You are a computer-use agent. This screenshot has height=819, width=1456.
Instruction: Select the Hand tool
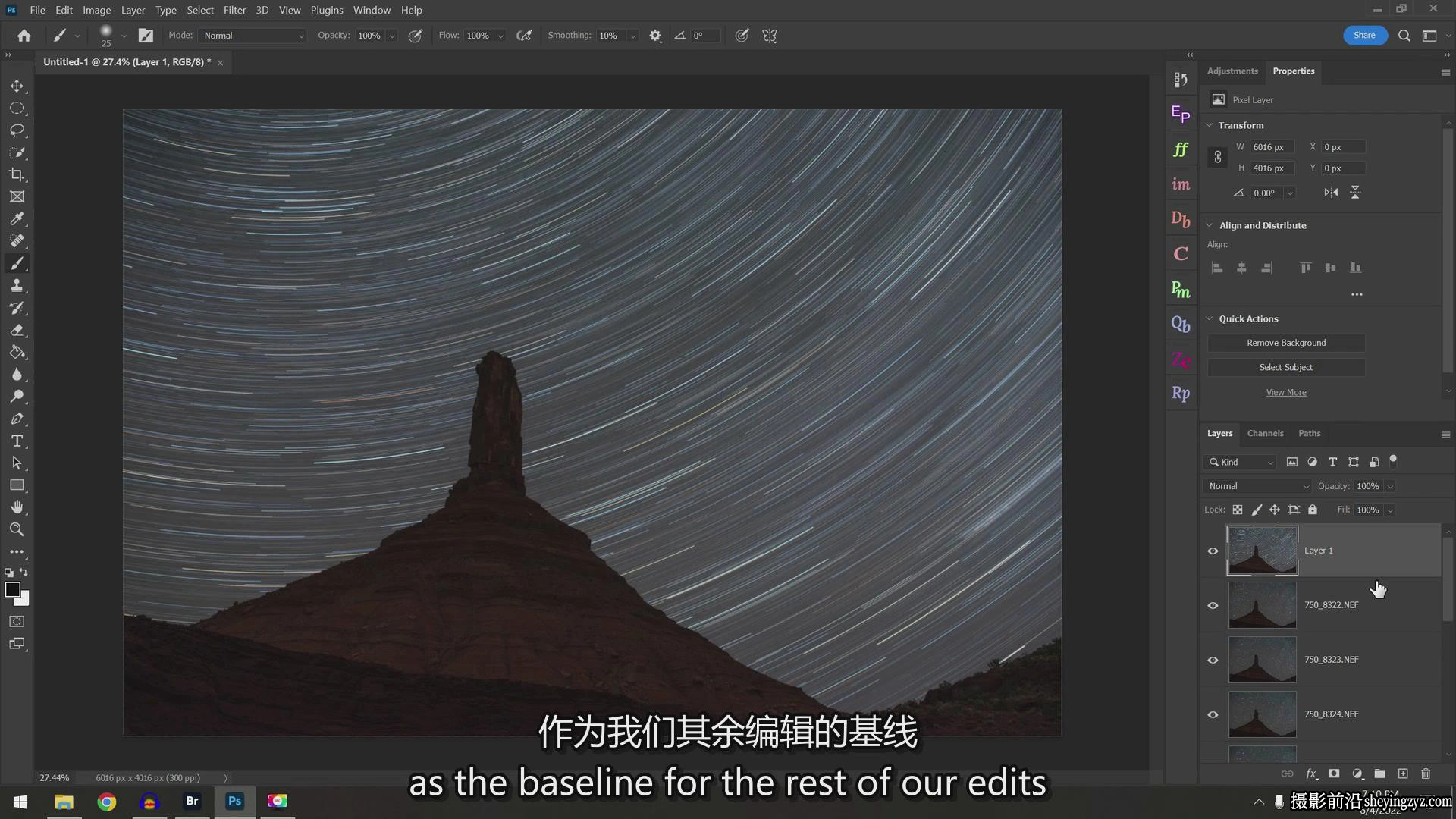17,507
